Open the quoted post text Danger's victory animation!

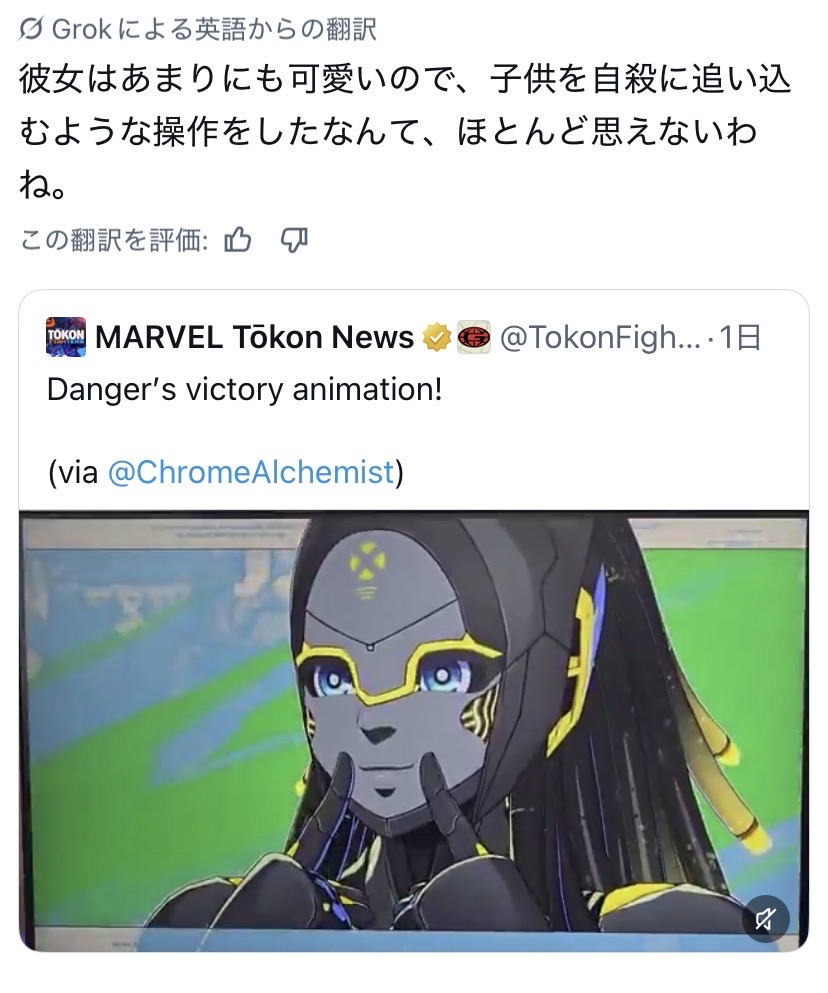[245, 389]
